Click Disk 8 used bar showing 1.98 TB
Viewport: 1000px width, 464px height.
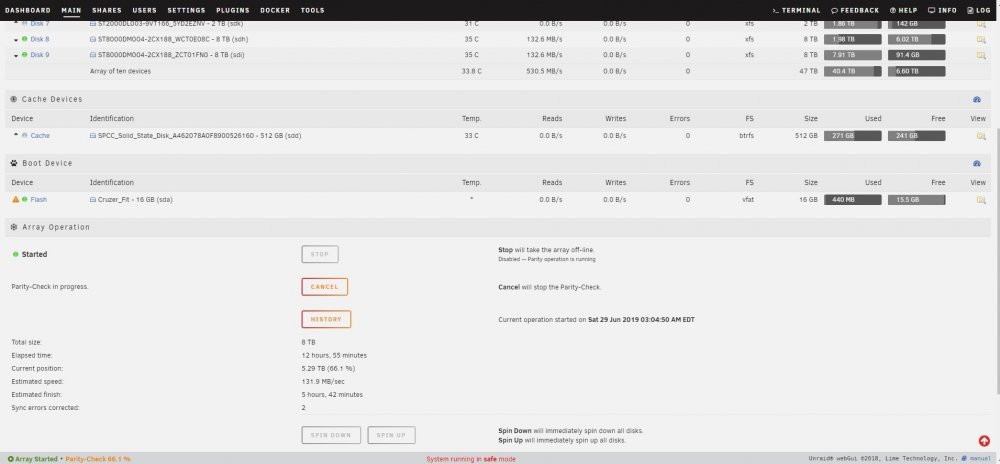tap(853, 40)
